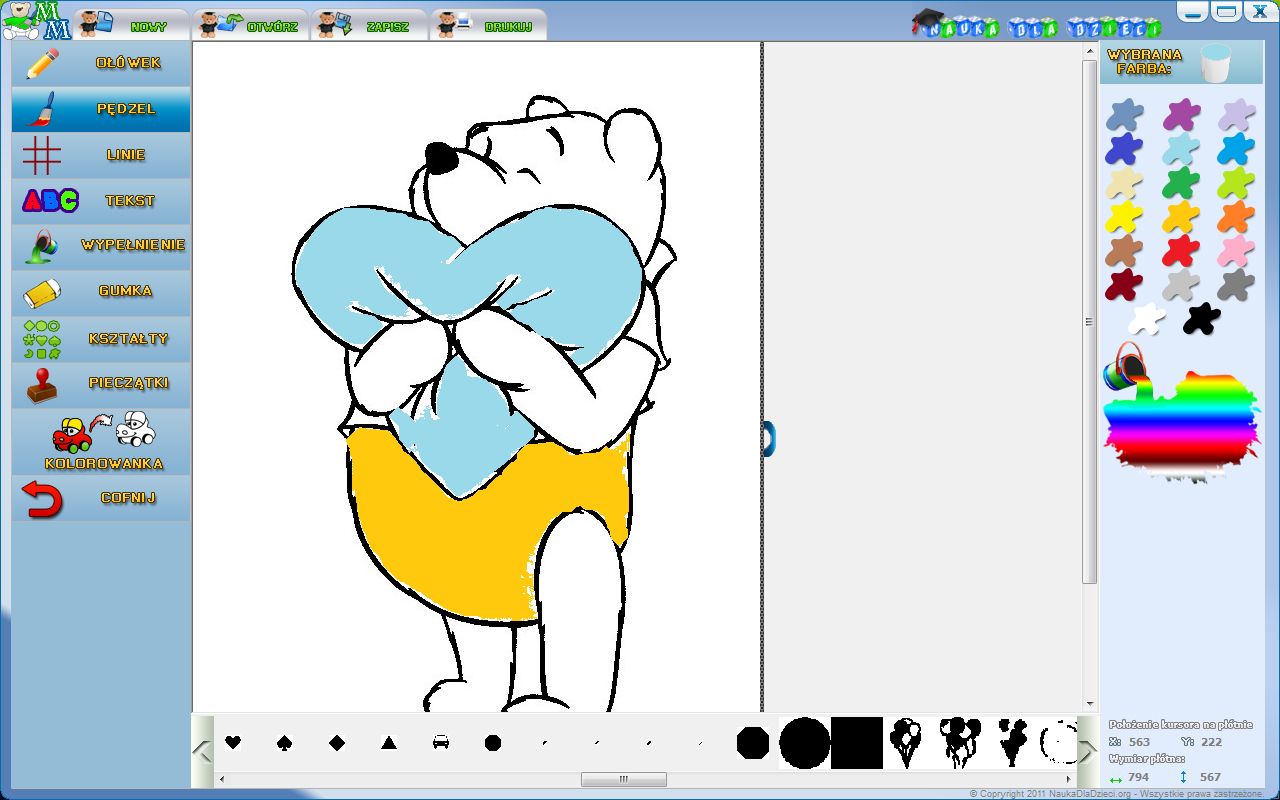Select the large circle brush shape
This screenshot has width=1280, height=800.
tap(805, 743)
